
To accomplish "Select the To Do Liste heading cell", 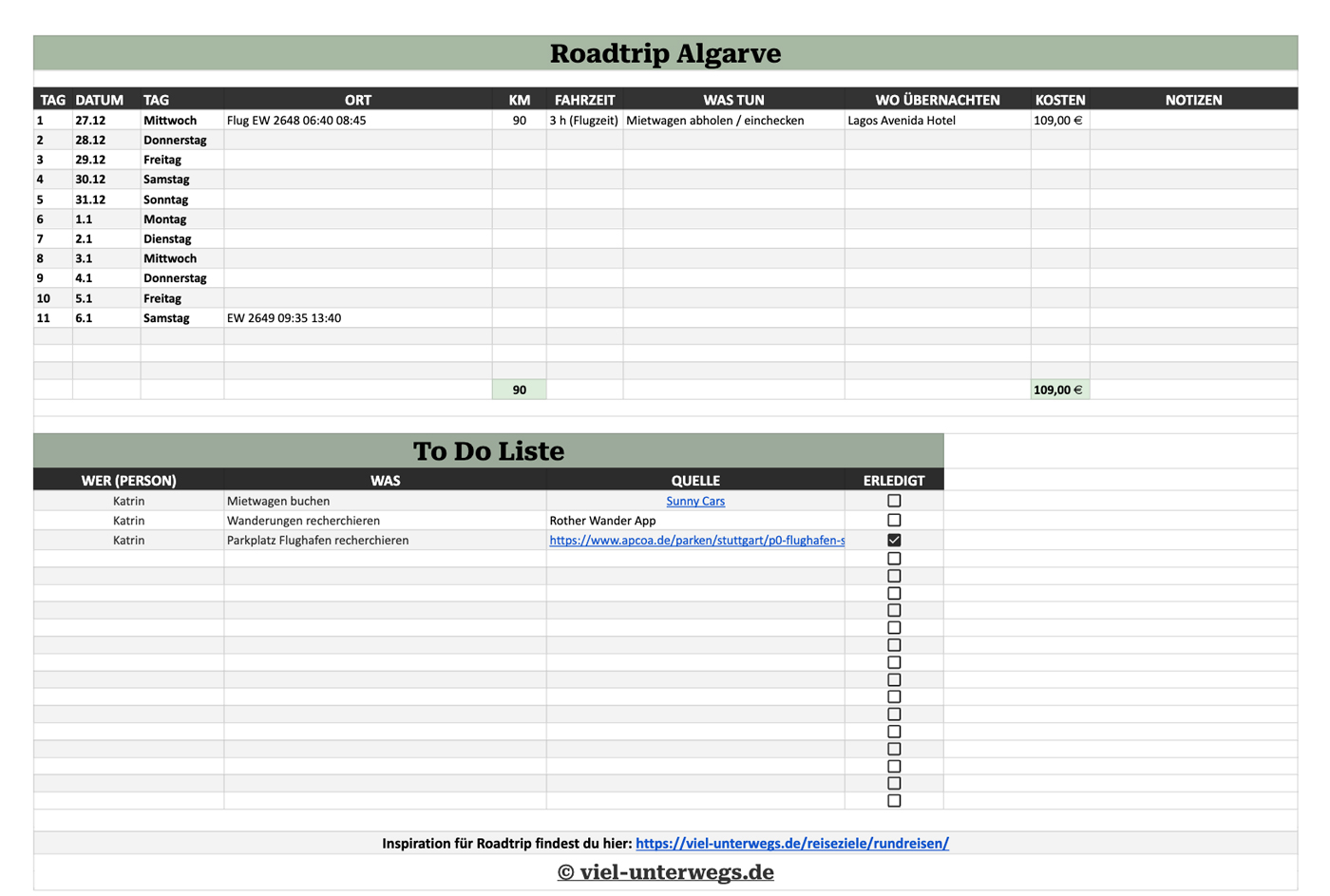I will click(488, 451).
